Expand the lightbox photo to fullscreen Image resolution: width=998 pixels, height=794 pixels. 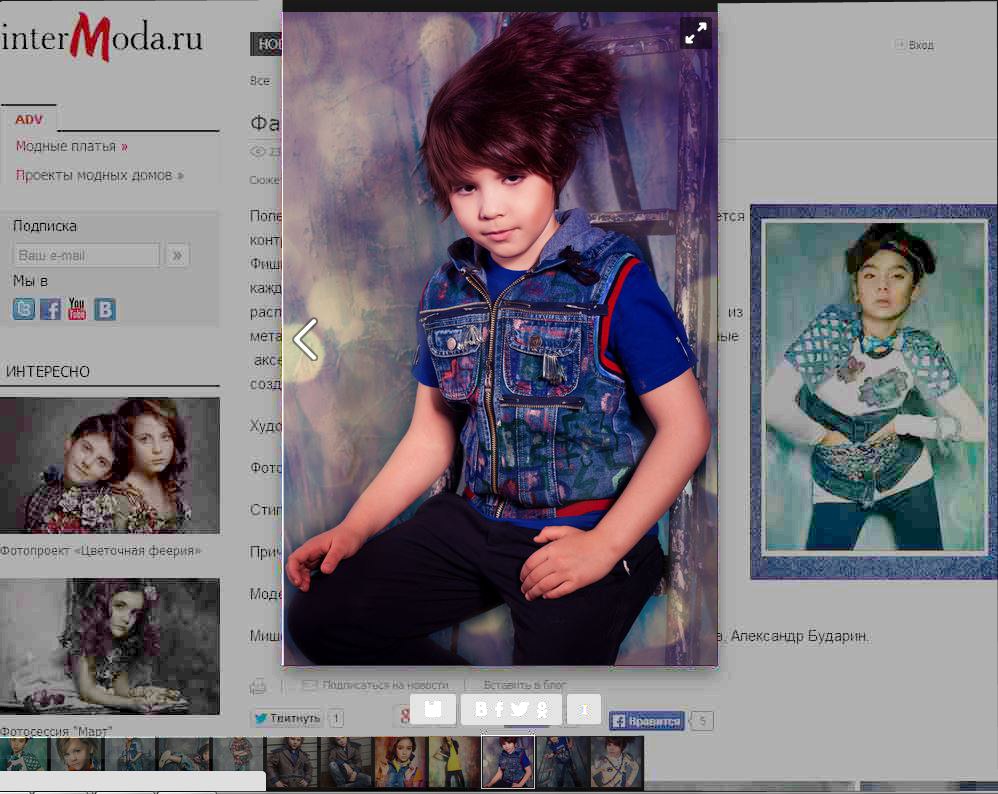[x=696, y=33]
